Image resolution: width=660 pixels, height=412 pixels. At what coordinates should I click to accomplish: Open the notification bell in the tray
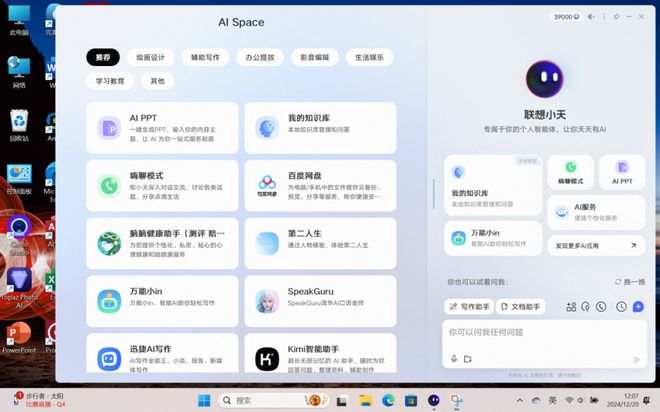pyautogui.click(x=647, y=400)
